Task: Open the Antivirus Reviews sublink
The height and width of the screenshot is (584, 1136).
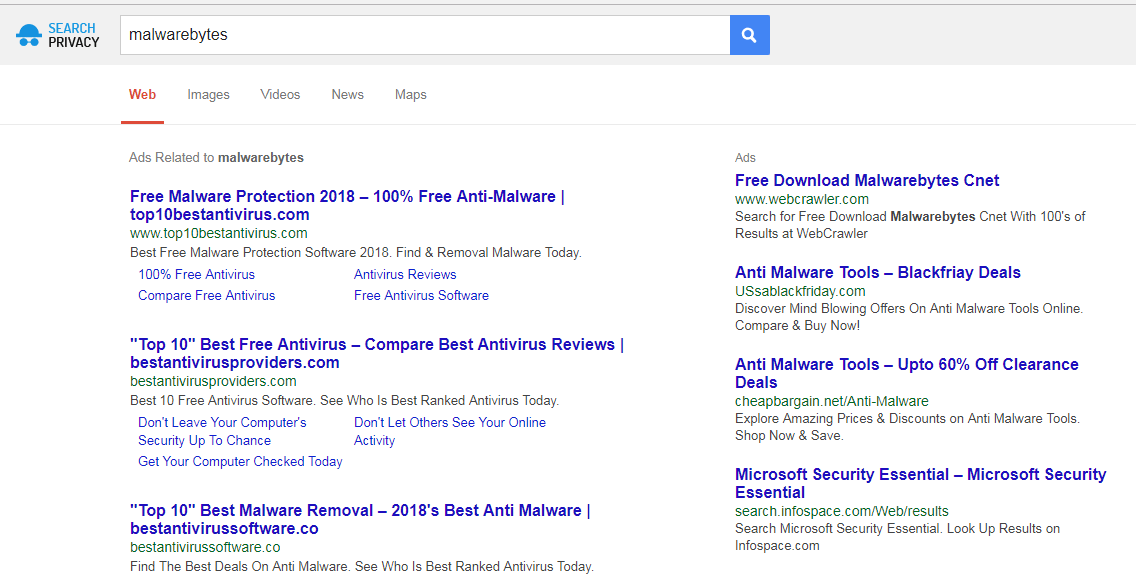Action: 405,275
